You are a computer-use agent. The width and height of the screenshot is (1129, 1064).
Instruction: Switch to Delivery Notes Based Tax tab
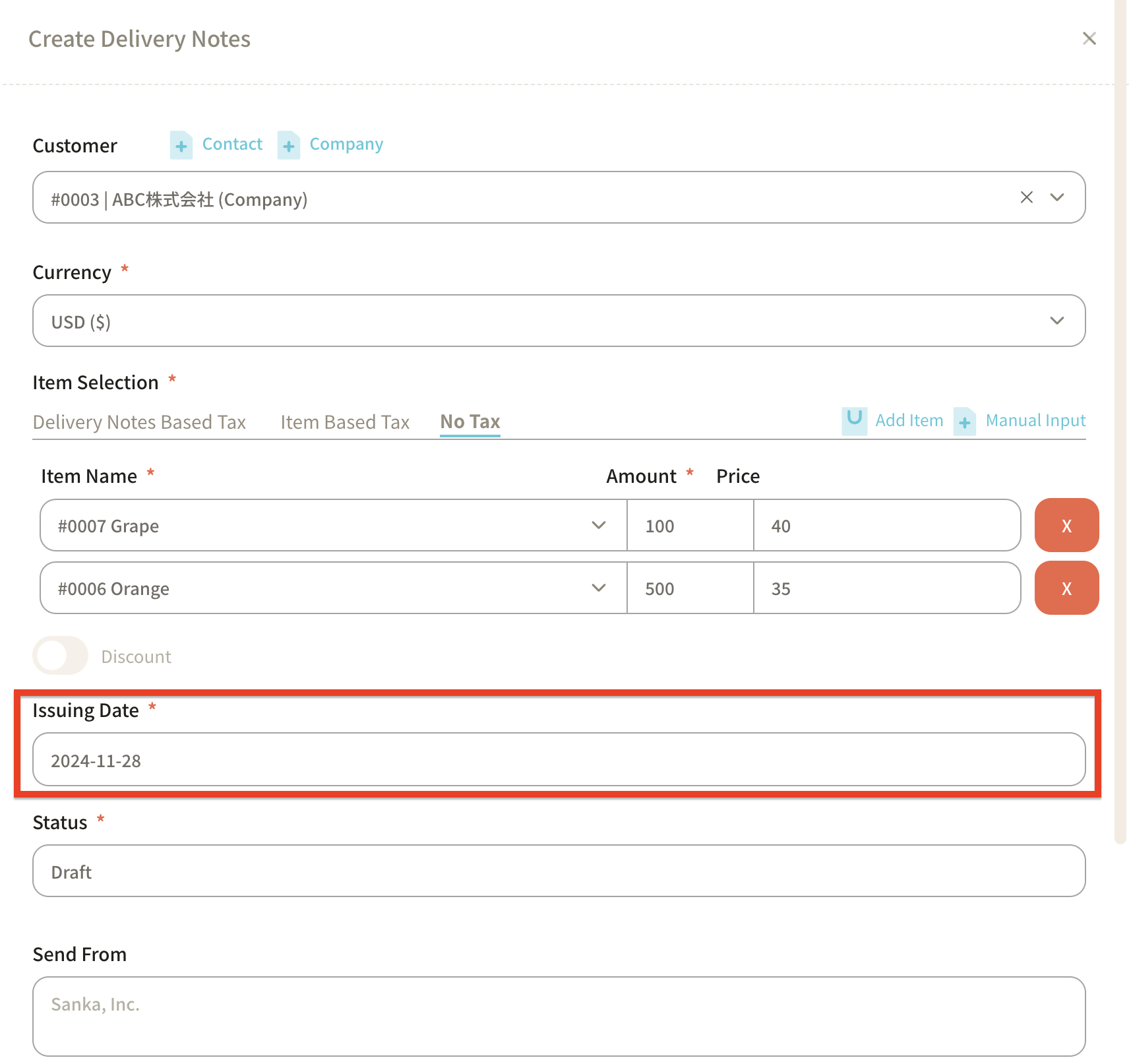(139, 422)
